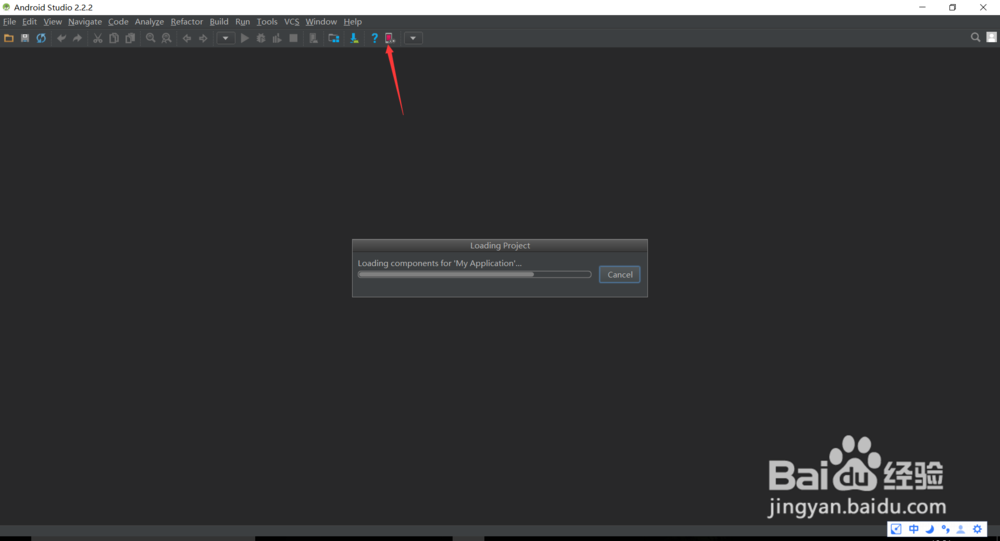Viewport: 1000px width, 541px height.
Task: Open the Run menu
Action: coord(242,22)
